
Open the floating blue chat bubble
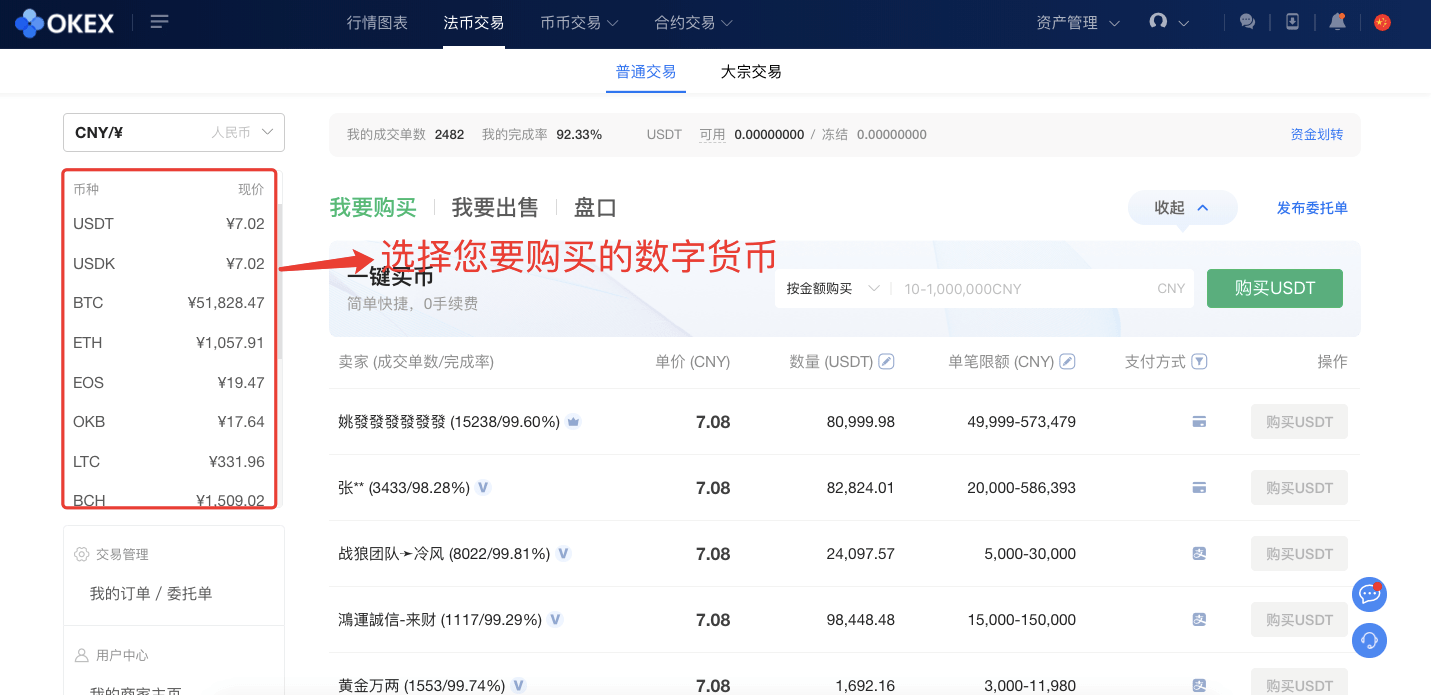[x=1369, y=594]
